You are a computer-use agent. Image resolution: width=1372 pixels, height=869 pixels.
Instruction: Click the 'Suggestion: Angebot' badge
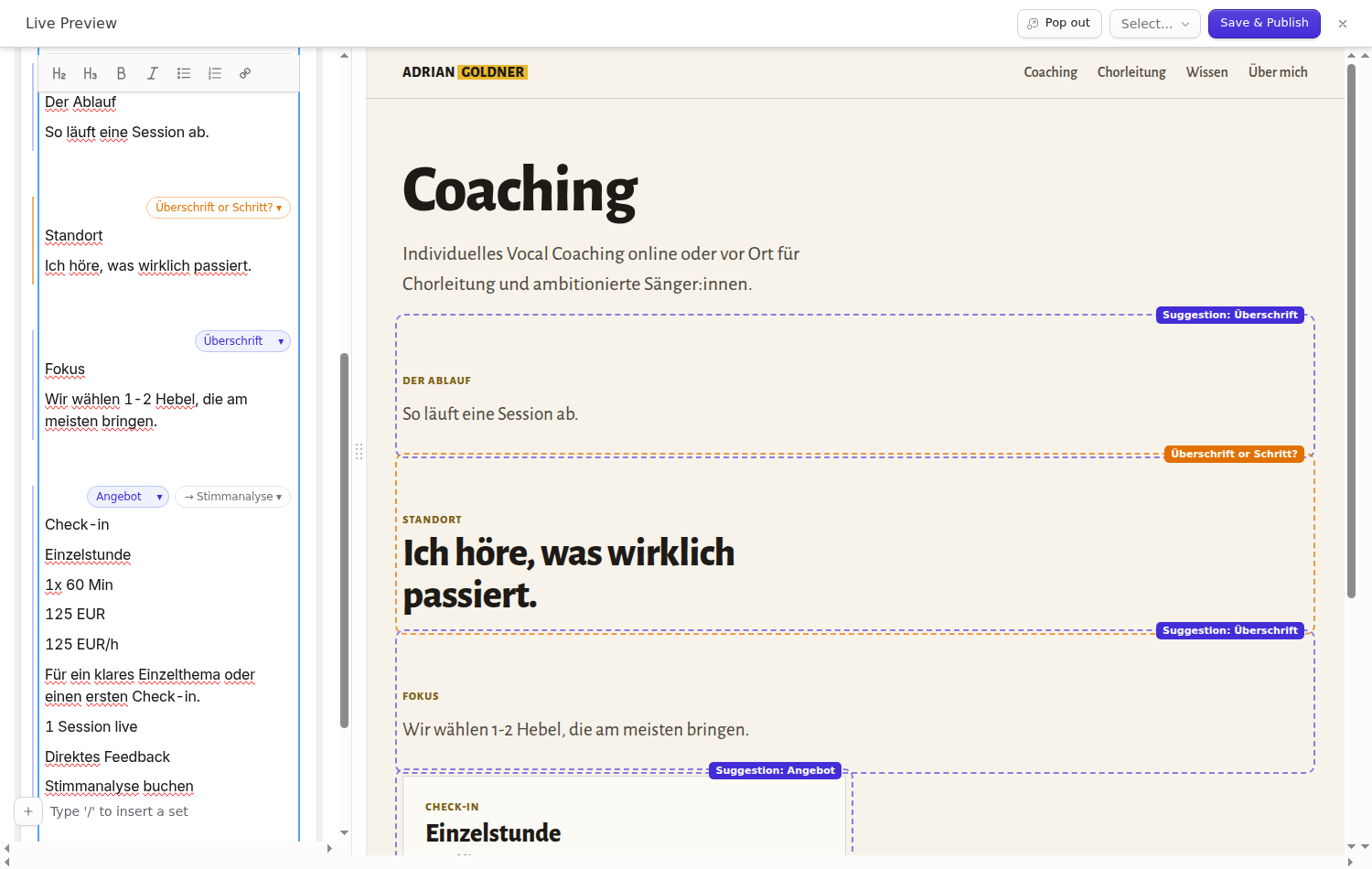click(776, 770)
